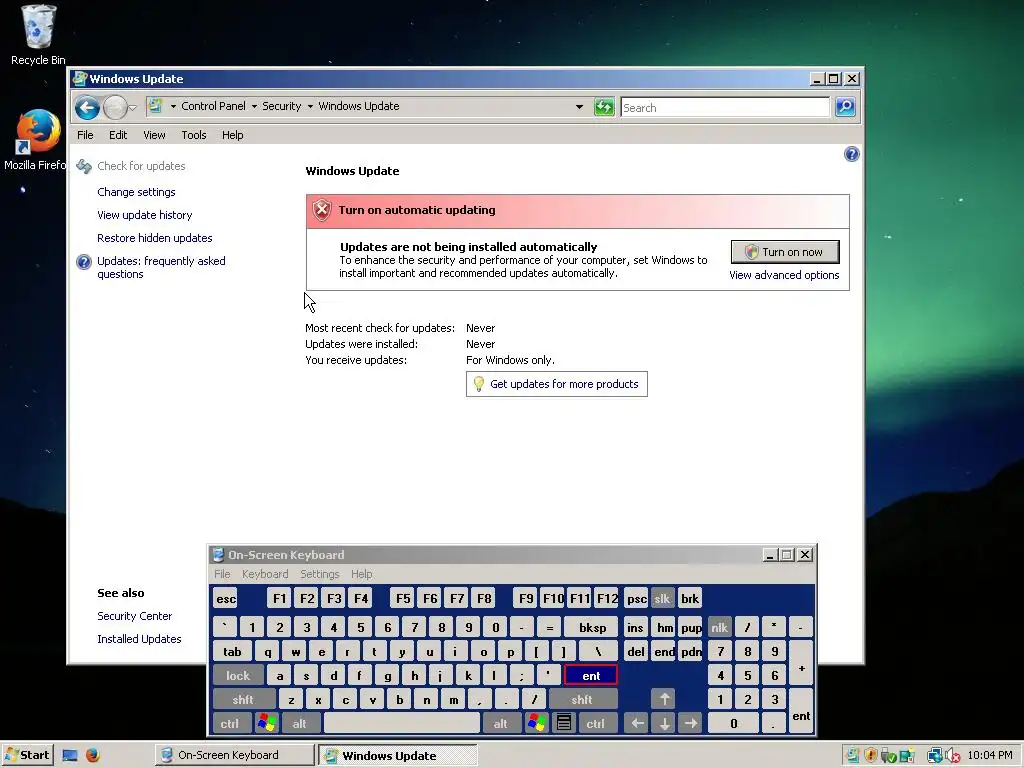Open the File menu in Windows Update
The height and width of the screenshot is (768, 1024).
86,135
